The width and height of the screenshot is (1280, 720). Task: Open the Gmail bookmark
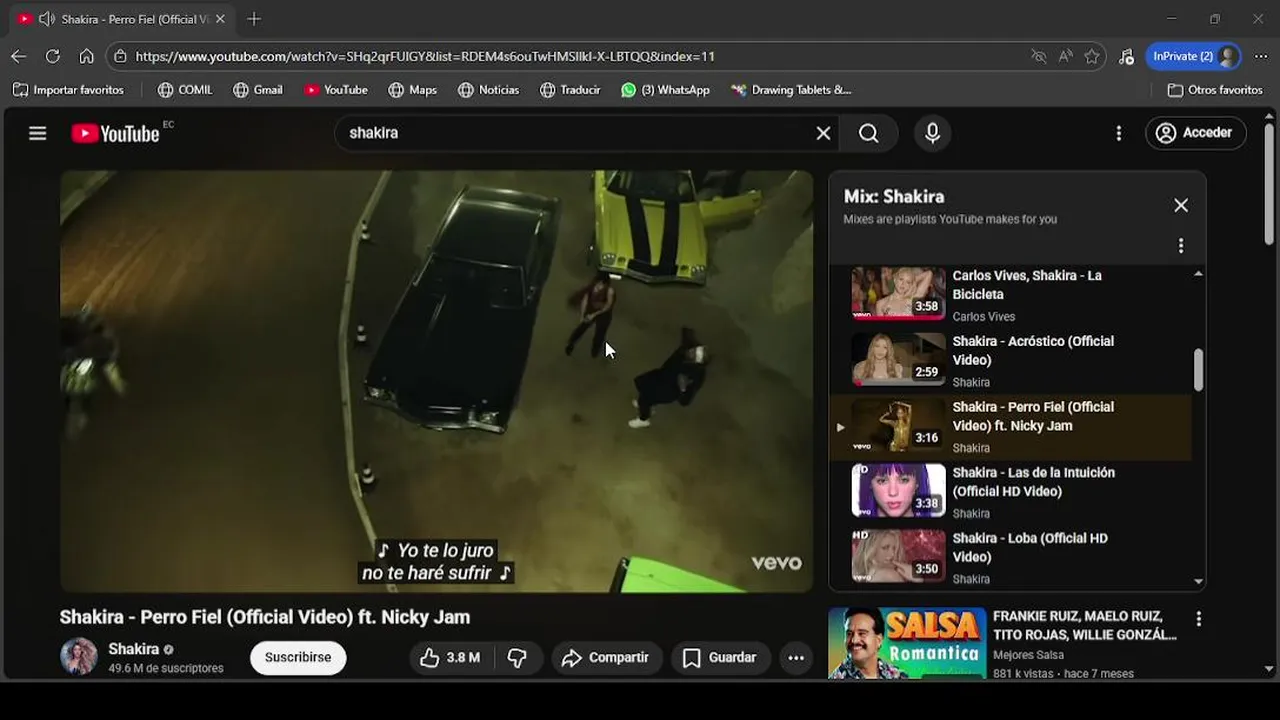(x=258, y=90)
